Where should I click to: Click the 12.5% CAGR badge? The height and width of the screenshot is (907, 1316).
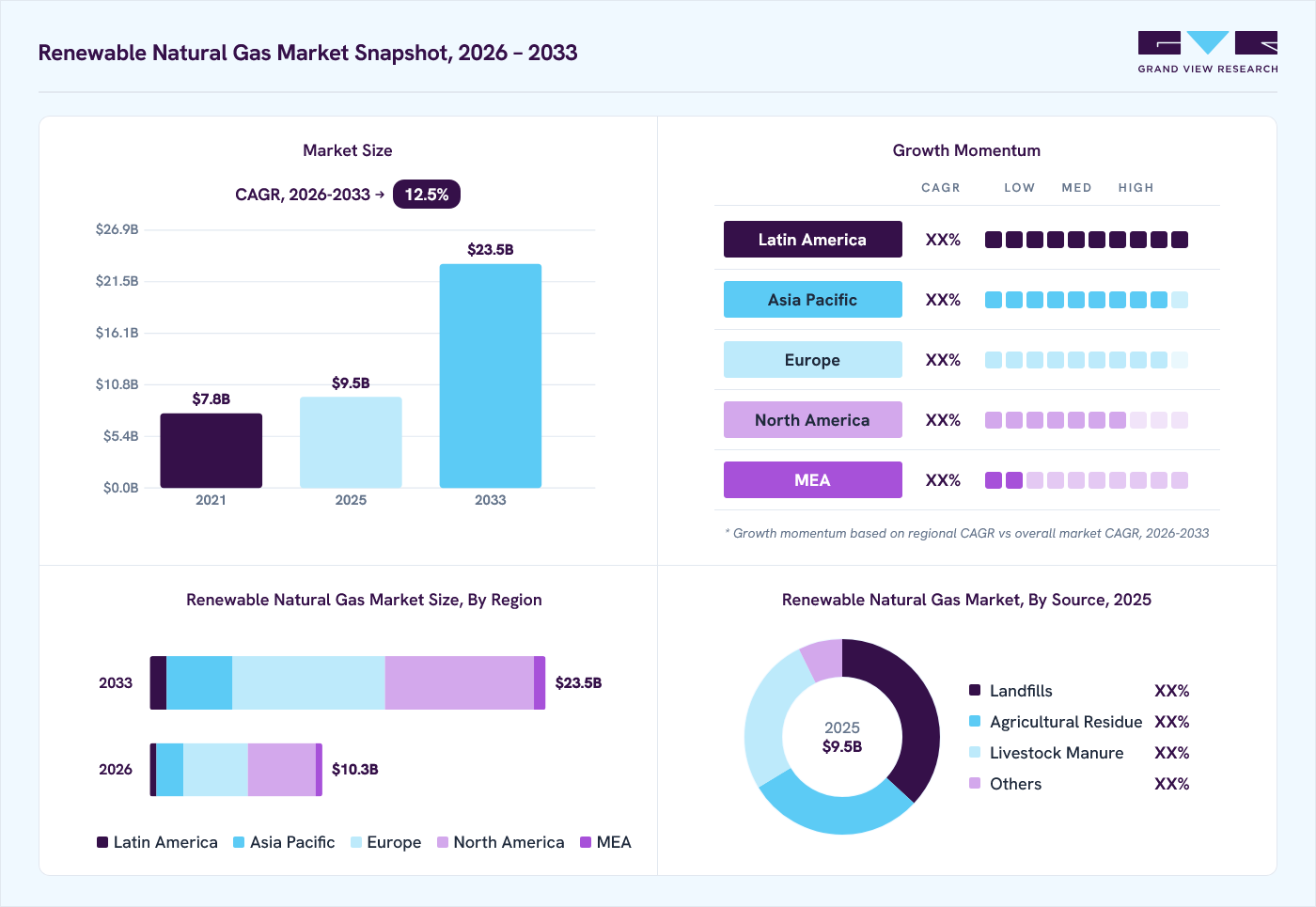coord(427,195)
